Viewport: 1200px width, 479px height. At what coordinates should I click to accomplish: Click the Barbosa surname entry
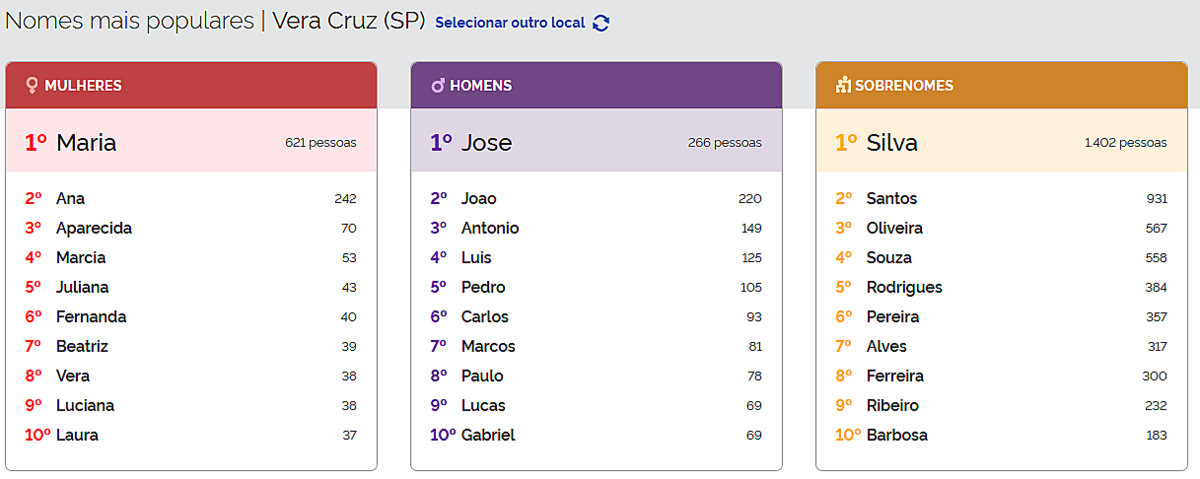point(897,435)
